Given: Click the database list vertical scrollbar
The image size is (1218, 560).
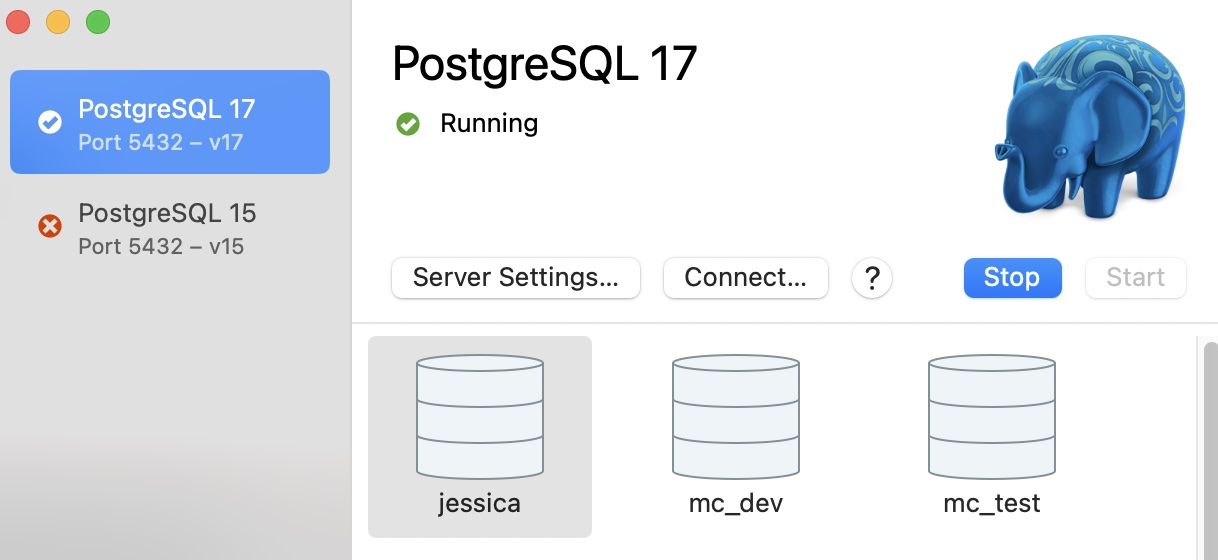Looking at the screenshot, I should (1210, 450).
